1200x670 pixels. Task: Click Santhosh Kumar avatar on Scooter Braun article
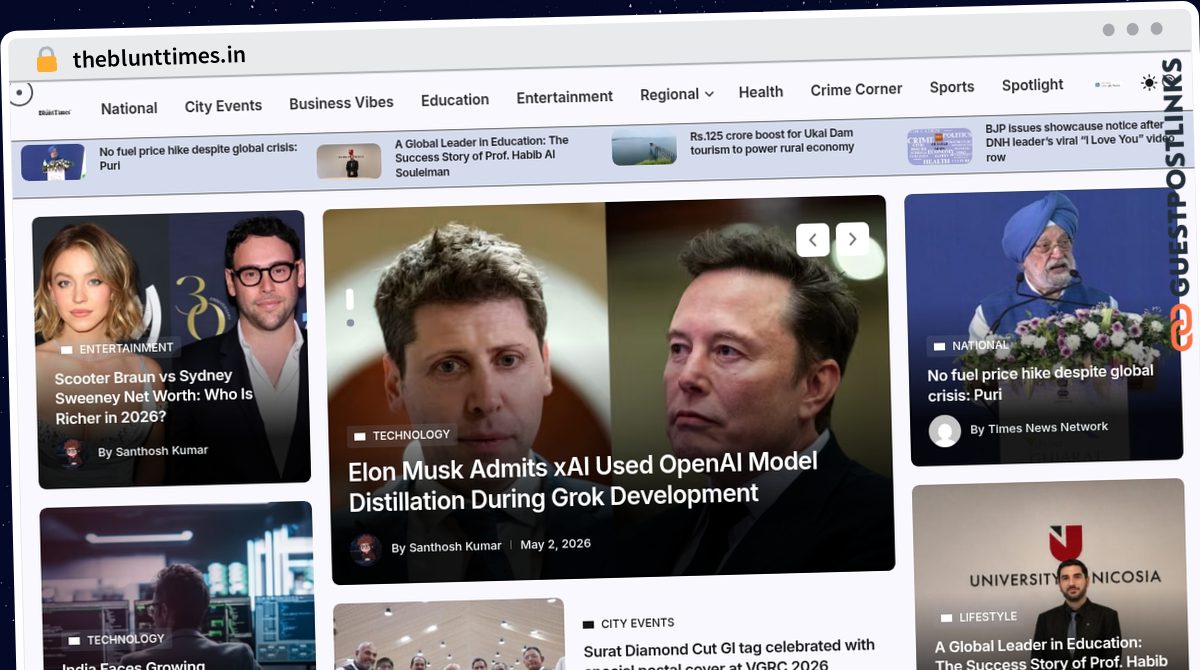tap(72, 453)
